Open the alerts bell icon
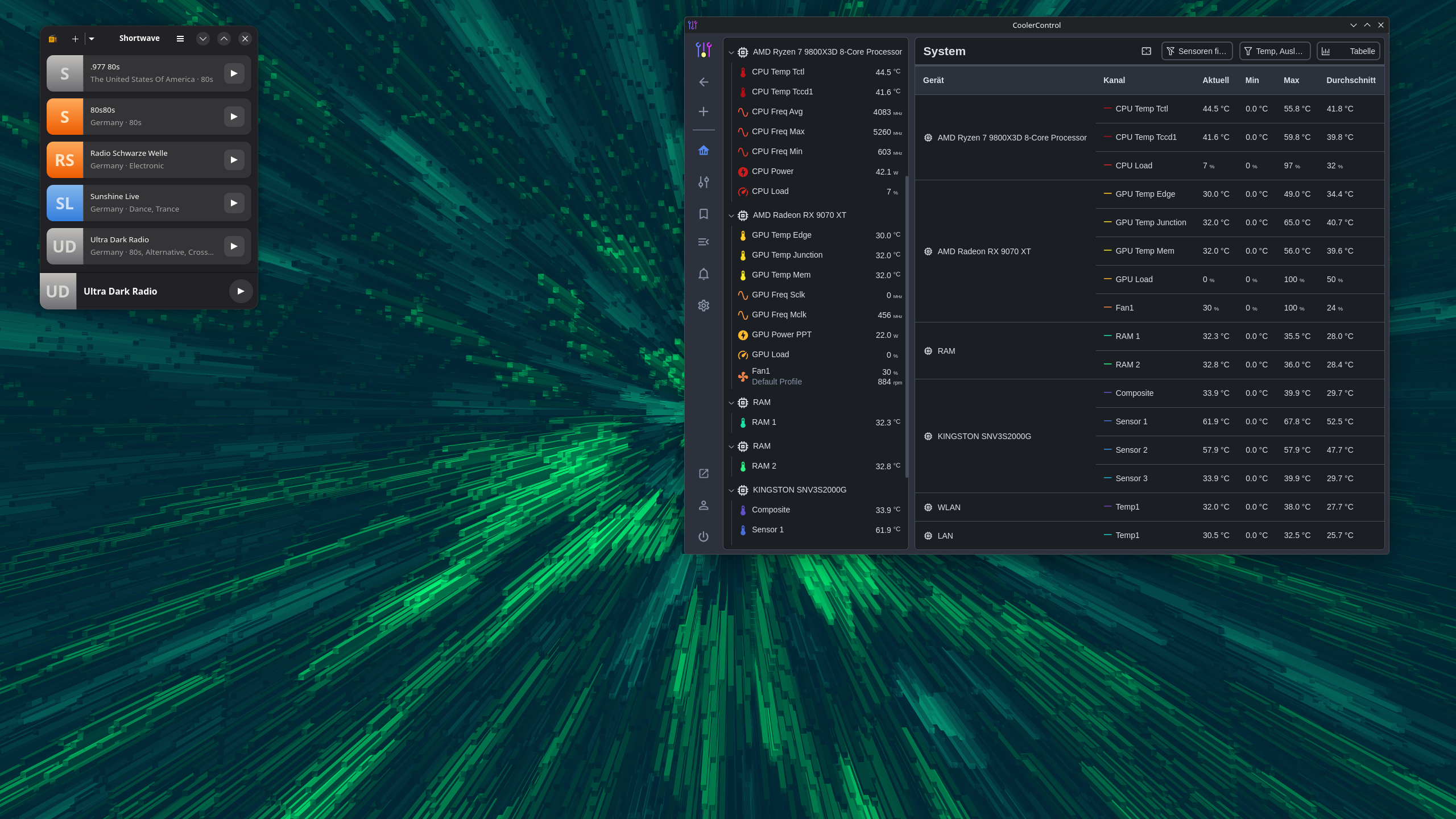This screenshot has height=819, width=1456. pyautogui.click(x=704, y=274)
